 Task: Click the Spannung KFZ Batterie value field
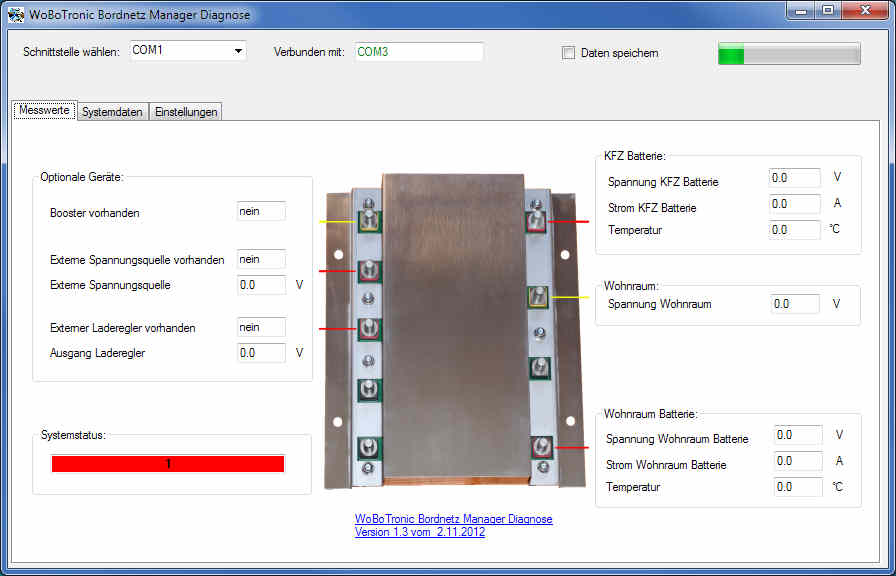tap(794, 178)
